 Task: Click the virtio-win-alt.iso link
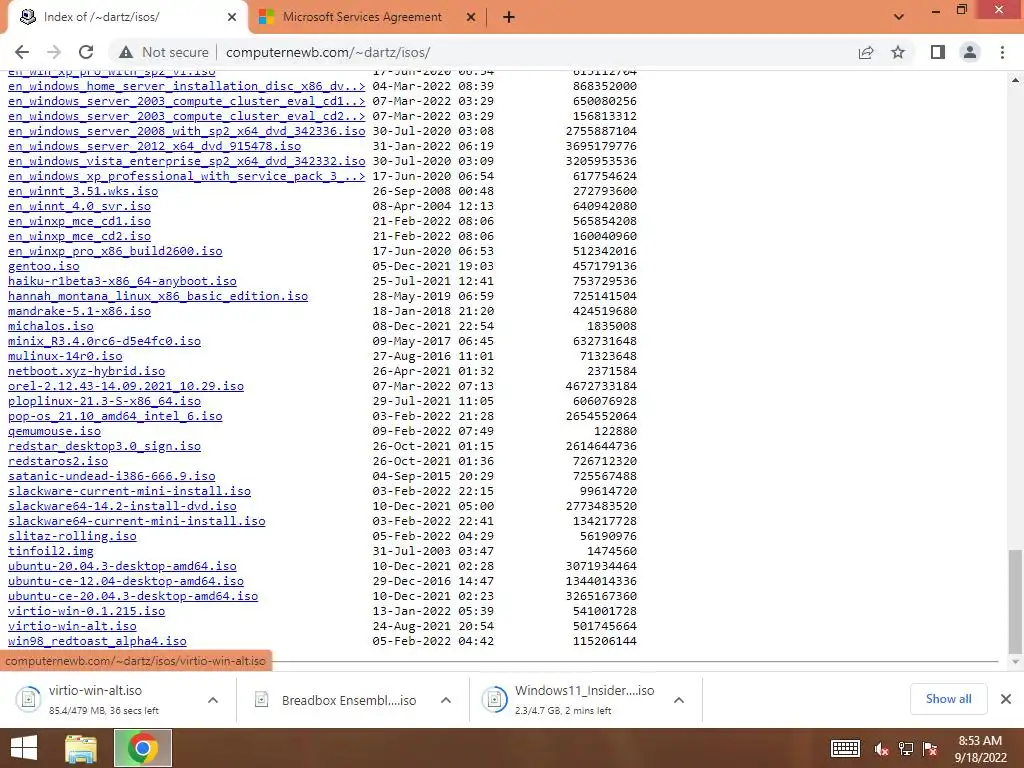[72, 626]
